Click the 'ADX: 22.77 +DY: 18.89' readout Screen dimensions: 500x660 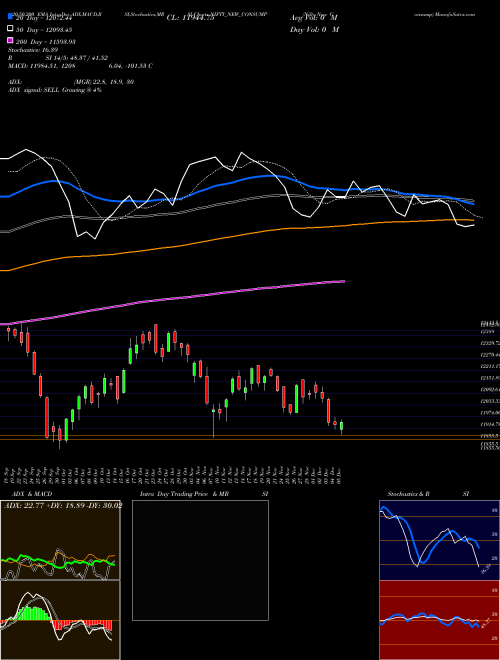[x=63, y=505]
